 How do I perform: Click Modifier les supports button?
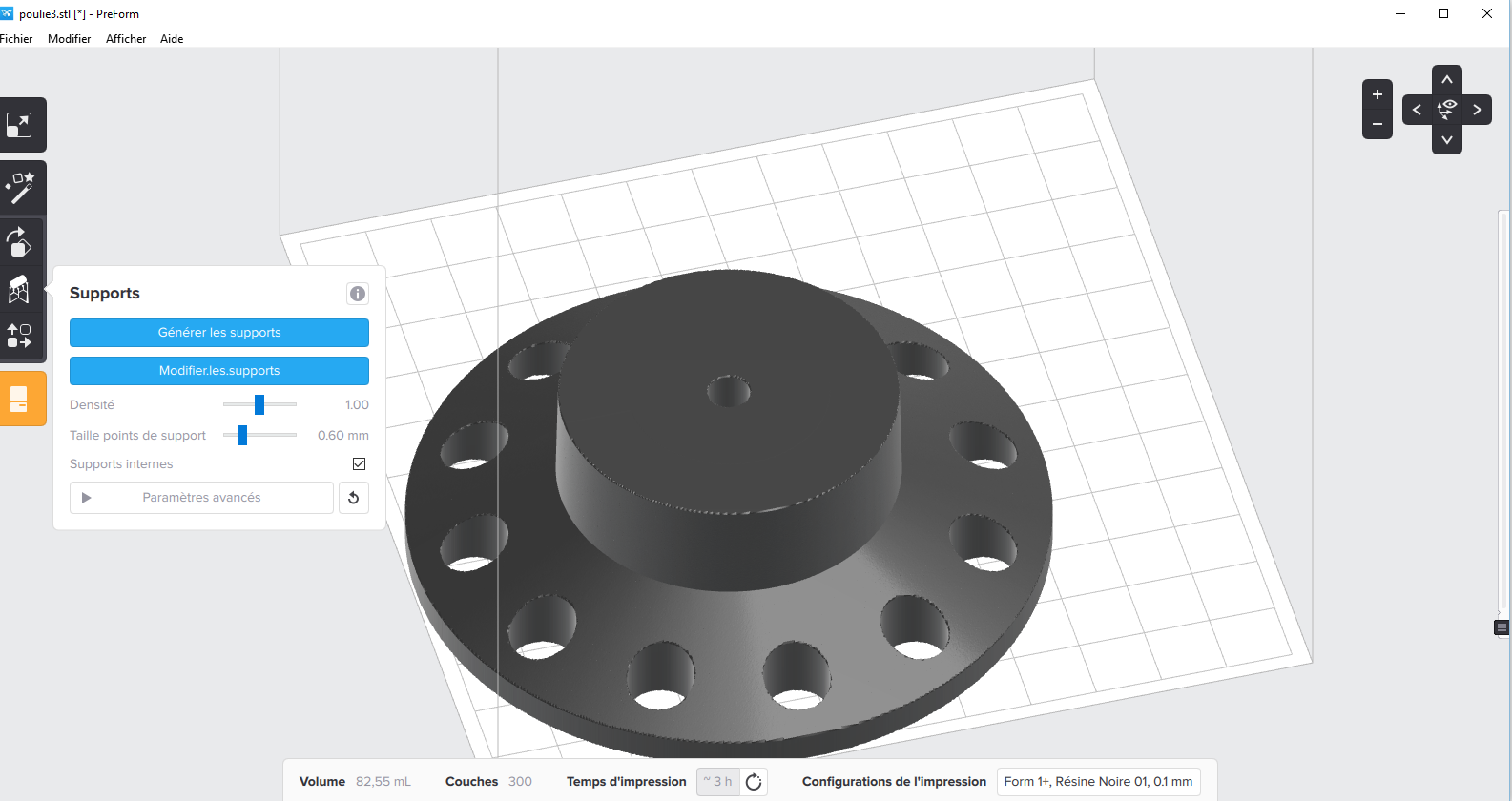pos(219,371)
